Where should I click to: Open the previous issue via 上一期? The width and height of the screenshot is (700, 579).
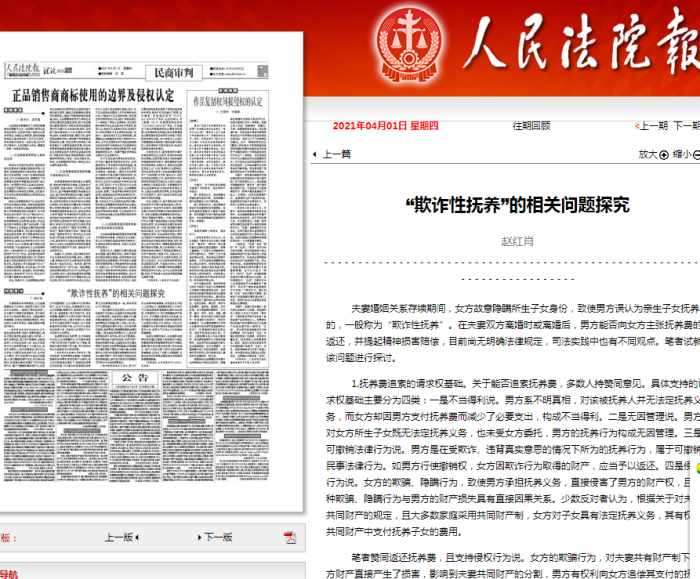click(x=651, y=126)
